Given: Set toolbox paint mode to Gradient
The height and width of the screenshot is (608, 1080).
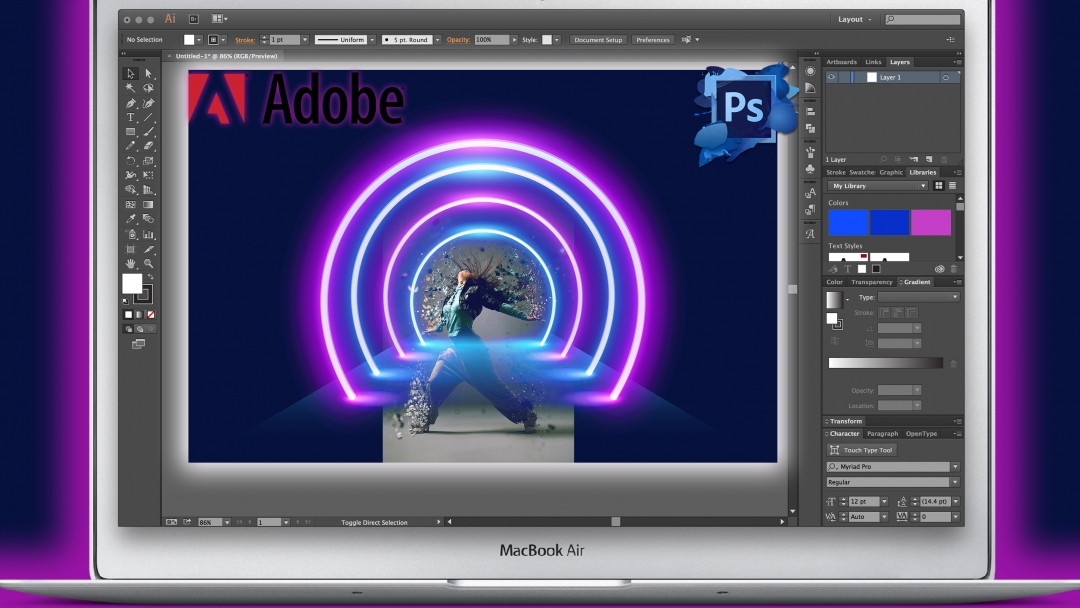Looking at the screenshot, I should click(x=139, y=315).
